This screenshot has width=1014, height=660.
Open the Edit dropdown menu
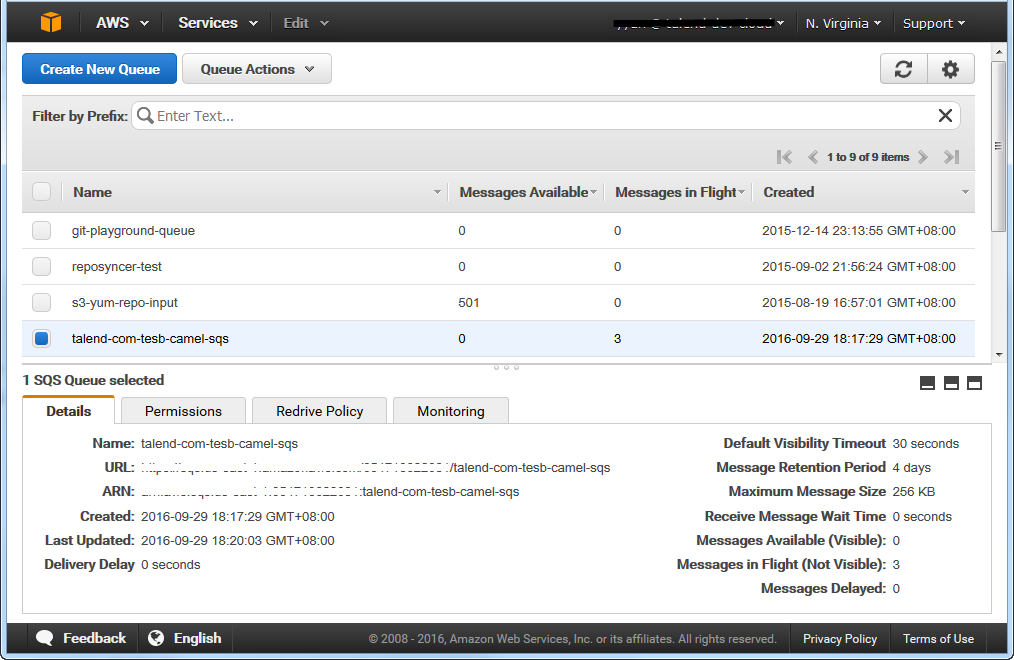(306, 23)
